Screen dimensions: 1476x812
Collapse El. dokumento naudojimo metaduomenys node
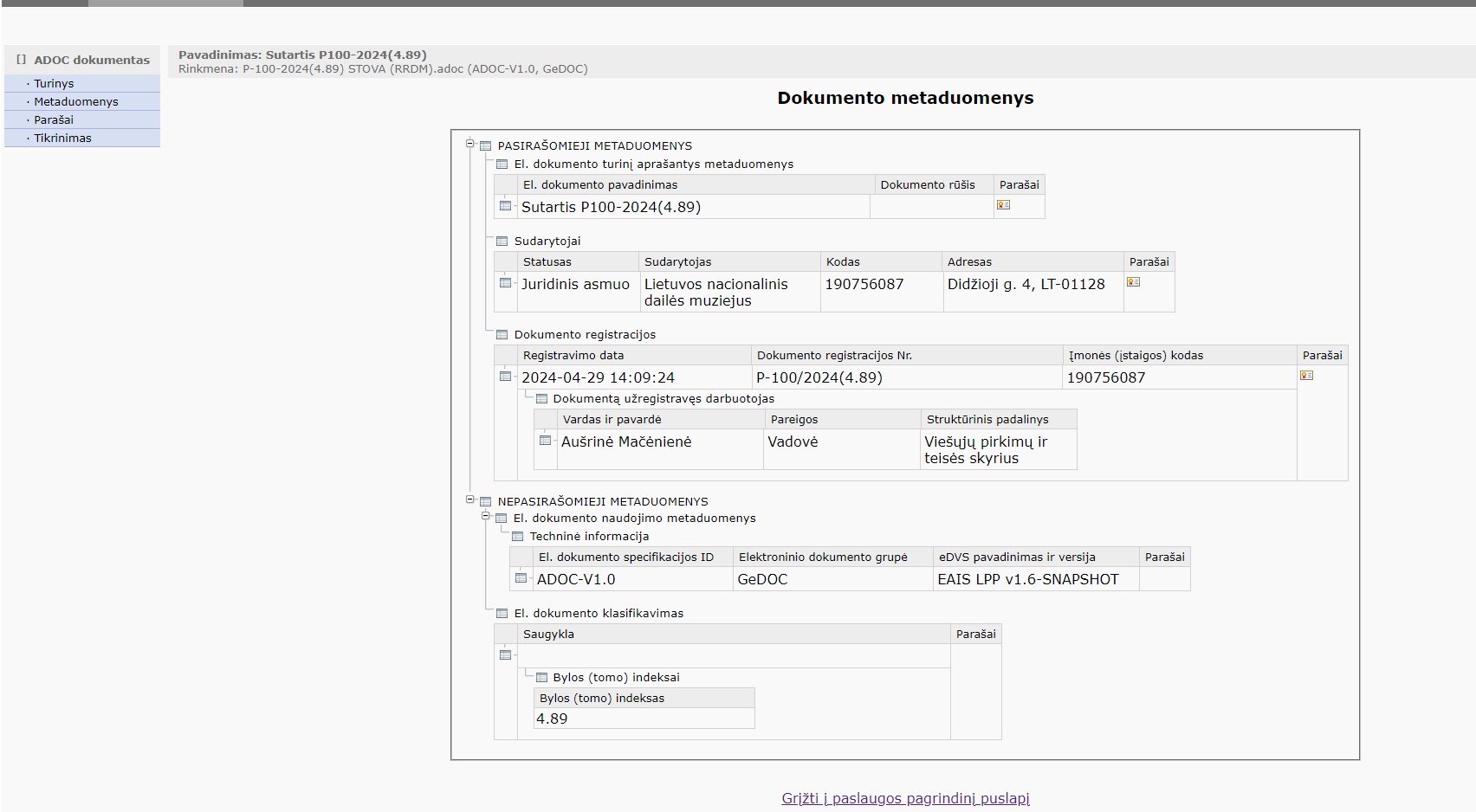coord(486,517)
